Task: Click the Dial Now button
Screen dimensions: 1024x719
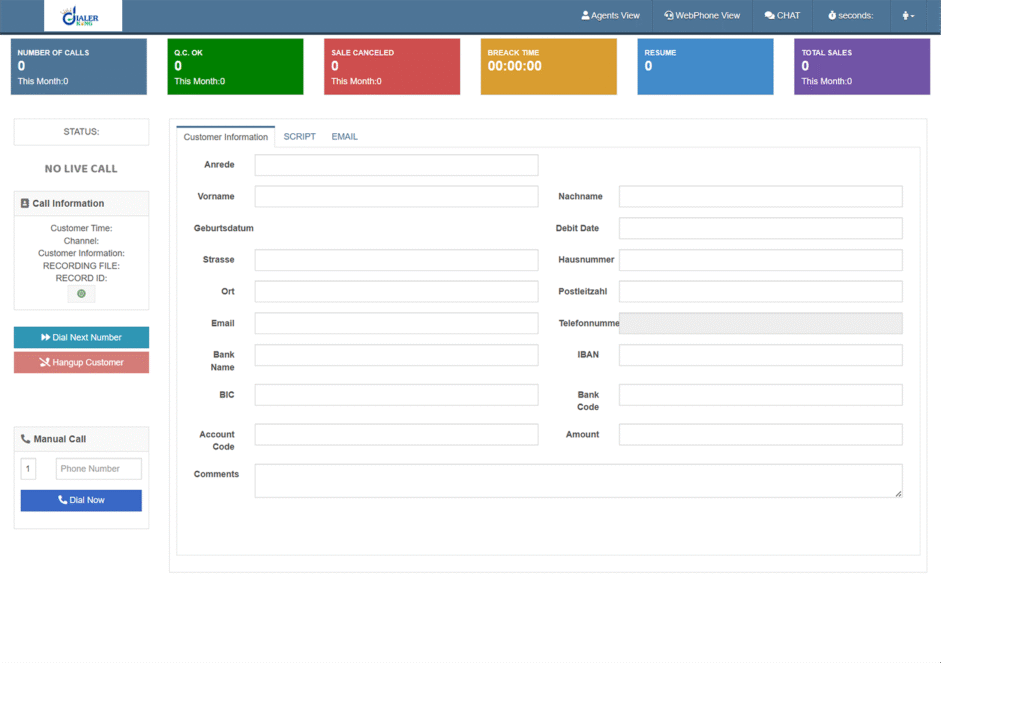Action: coord(81,500)
